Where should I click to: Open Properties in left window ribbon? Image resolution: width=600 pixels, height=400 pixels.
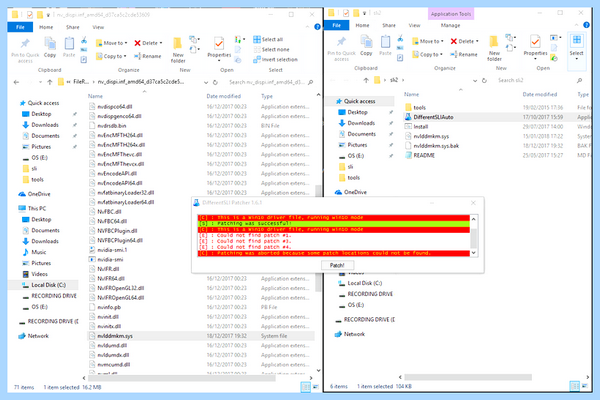click(219, 48)
